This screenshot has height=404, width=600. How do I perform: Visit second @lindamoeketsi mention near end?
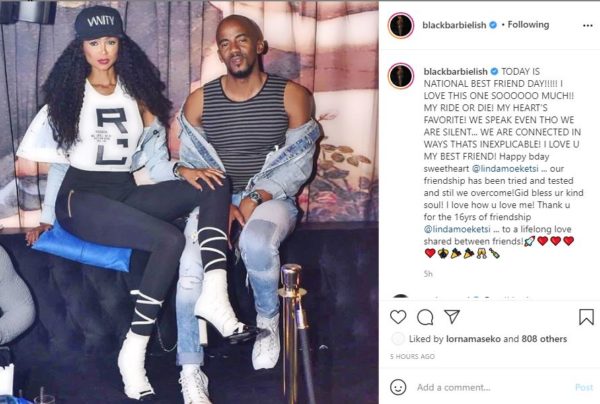pos(457,229)
